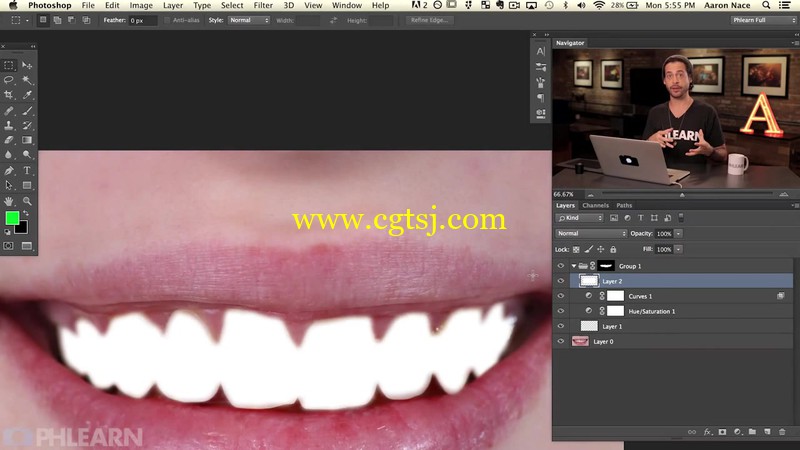Viewport: 800px width, 450px height.
Task: Open the Style dropdown in options bar
Action: (248, 20)
